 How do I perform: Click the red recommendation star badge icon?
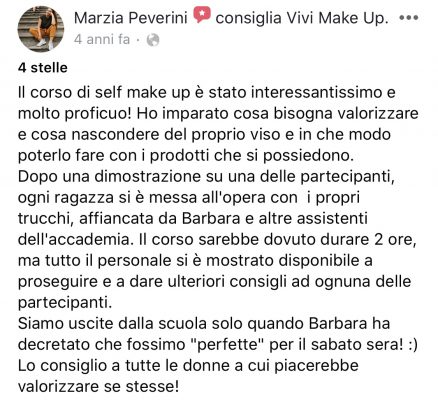click(x=202, y=15)
